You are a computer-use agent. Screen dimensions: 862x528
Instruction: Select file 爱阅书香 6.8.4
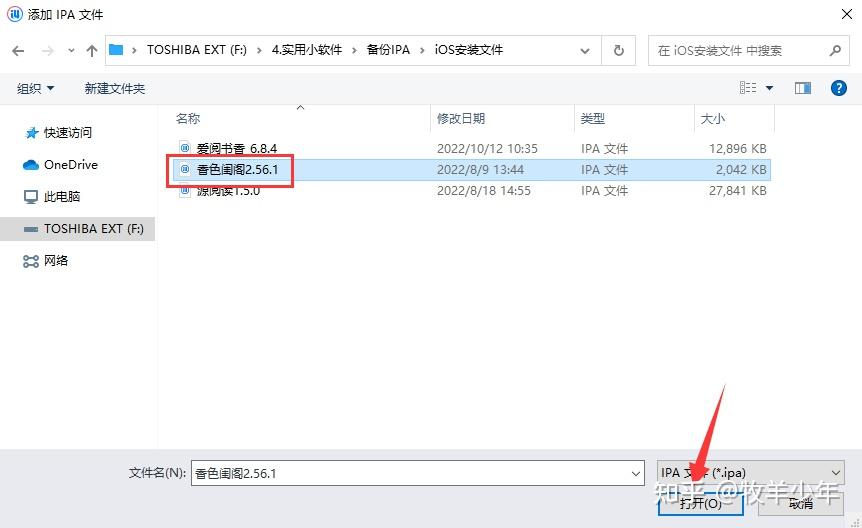click(x=236, y=148)
